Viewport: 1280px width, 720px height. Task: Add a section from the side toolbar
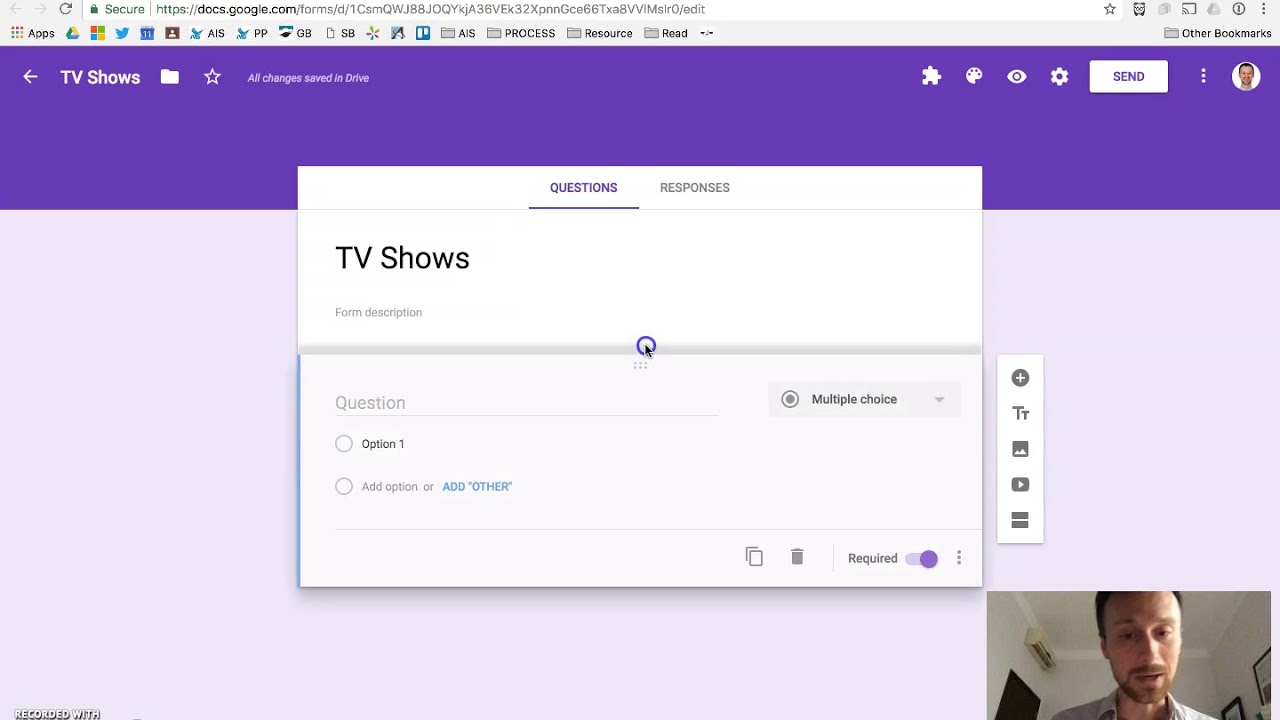1020,520
